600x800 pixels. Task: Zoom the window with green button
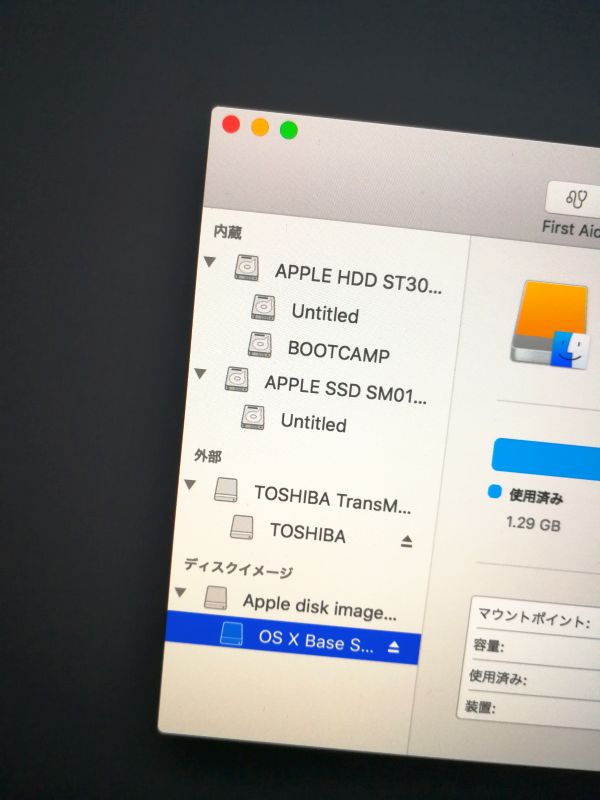click(289, 130)
